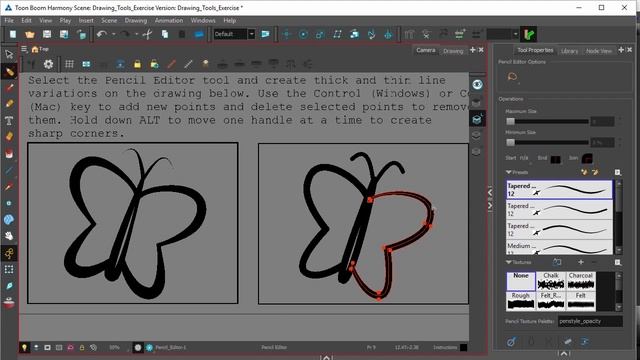Click the Minimum Size slider handle
The width and height of the screenshot is (640, 360).
coord(510,142)
